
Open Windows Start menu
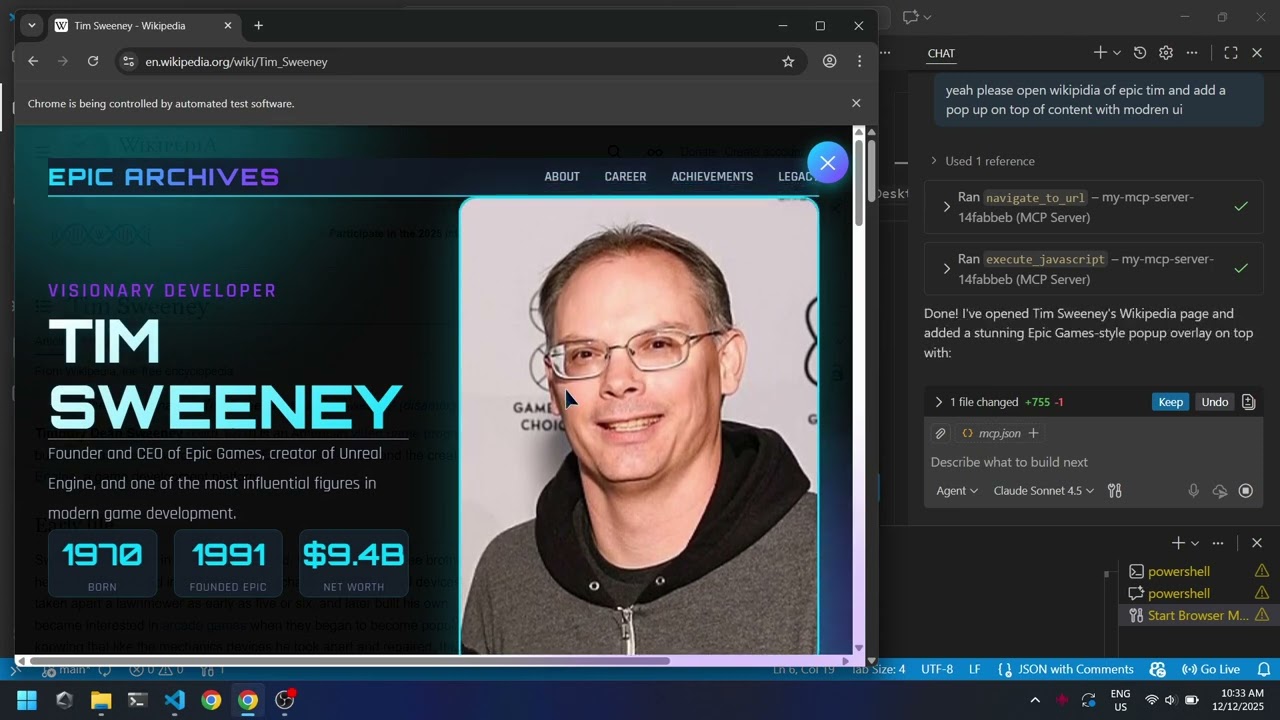[27, 700]
